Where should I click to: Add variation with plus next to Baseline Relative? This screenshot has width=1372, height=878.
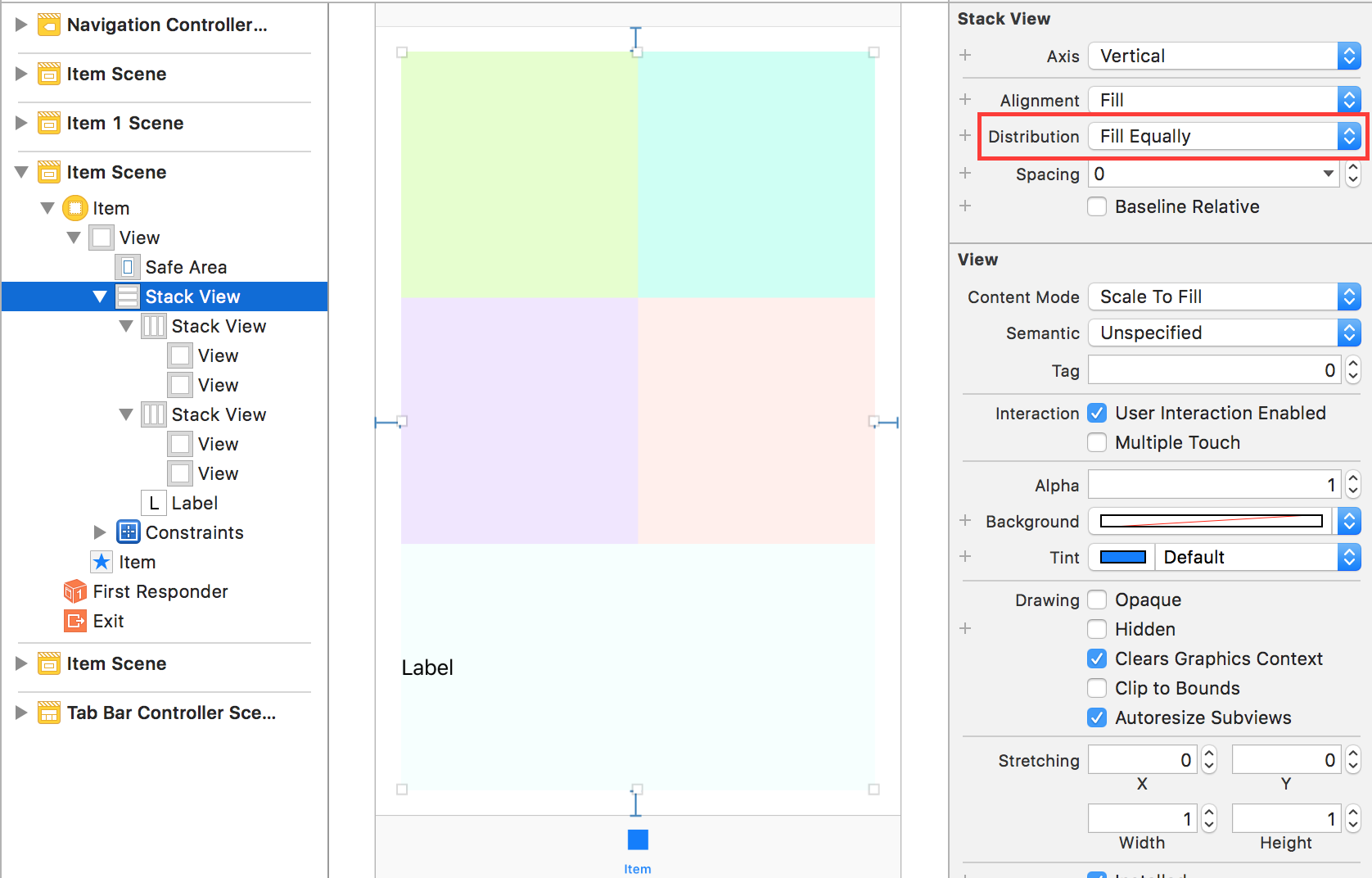pos(965,206)
